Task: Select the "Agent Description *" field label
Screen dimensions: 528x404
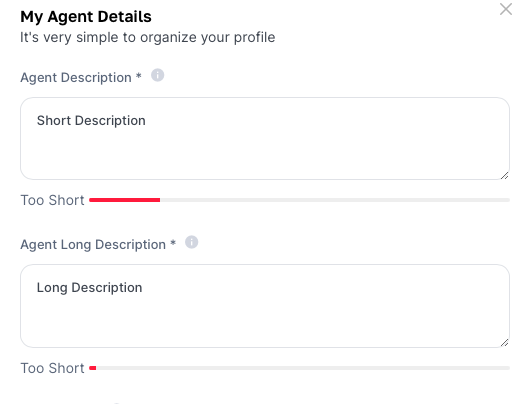Action: (x=81, y=77)
